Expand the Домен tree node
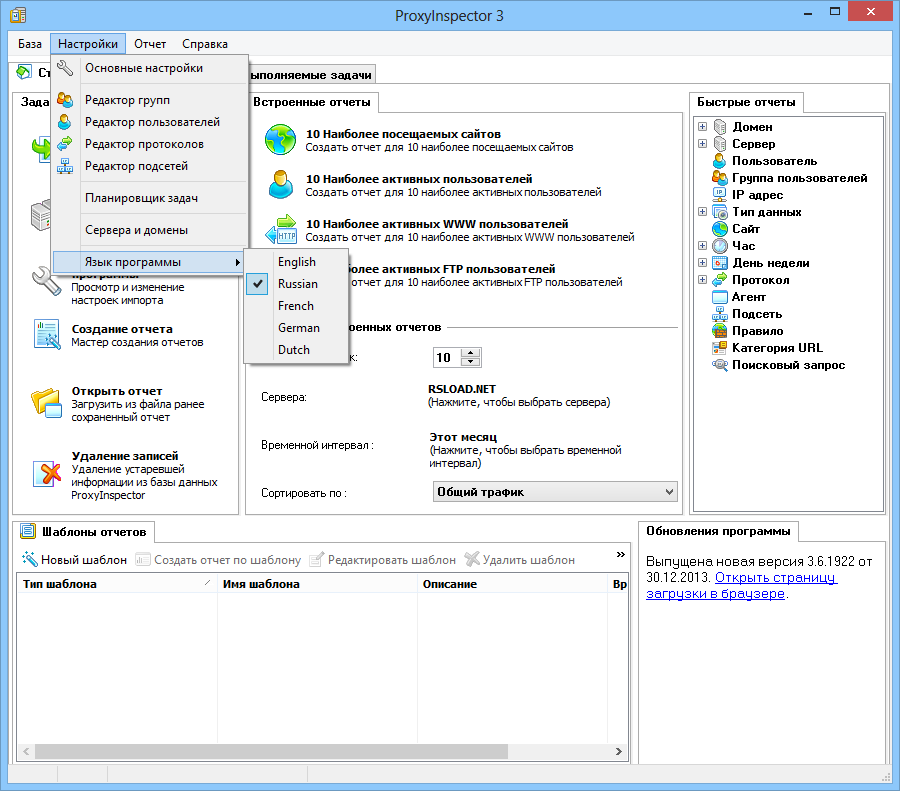Viewport: 900px width, 791px height. click(703, 126)
